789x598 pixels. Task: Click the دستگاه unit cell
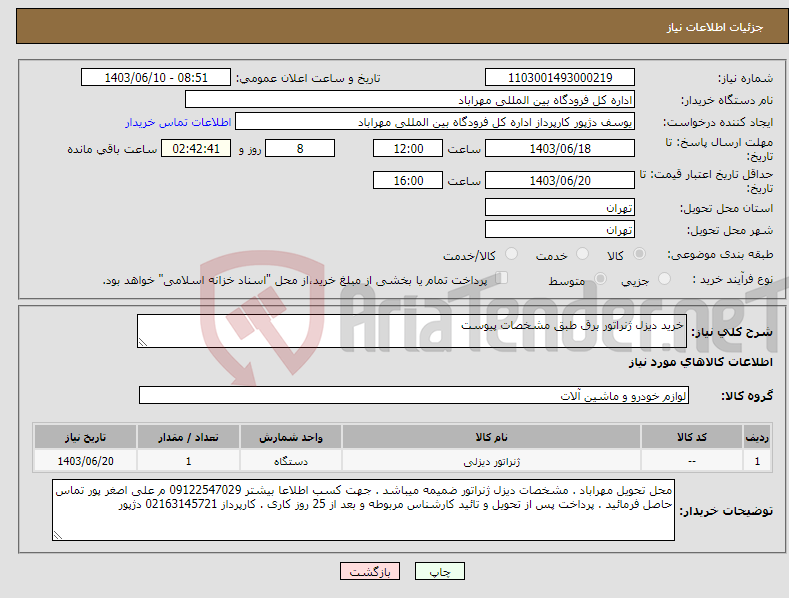[x=290, y=461]
